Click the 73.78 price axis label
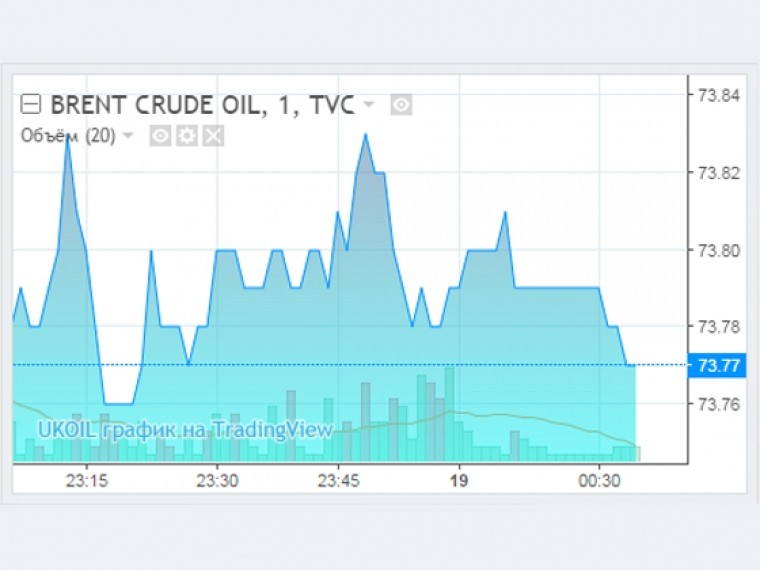Image resolution: width=760 pixels, height=570 pixels. click(718, 327)
